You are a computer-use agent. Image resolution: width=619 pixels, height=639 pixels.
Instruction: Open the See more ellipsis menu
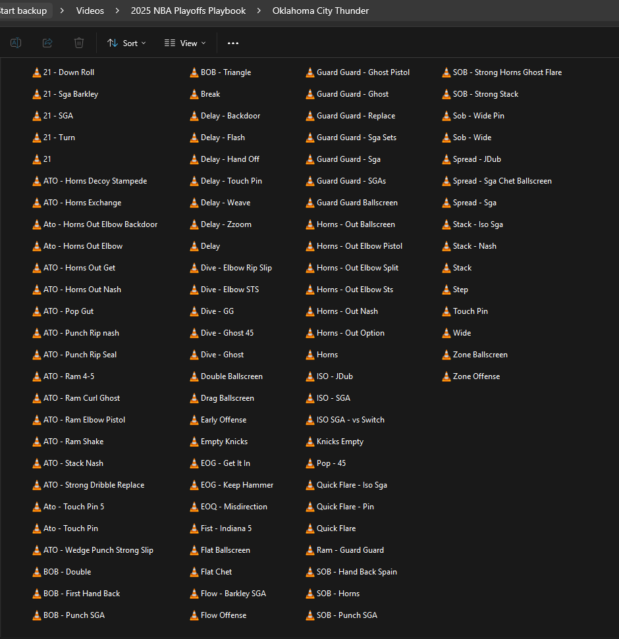coord(233,43)
